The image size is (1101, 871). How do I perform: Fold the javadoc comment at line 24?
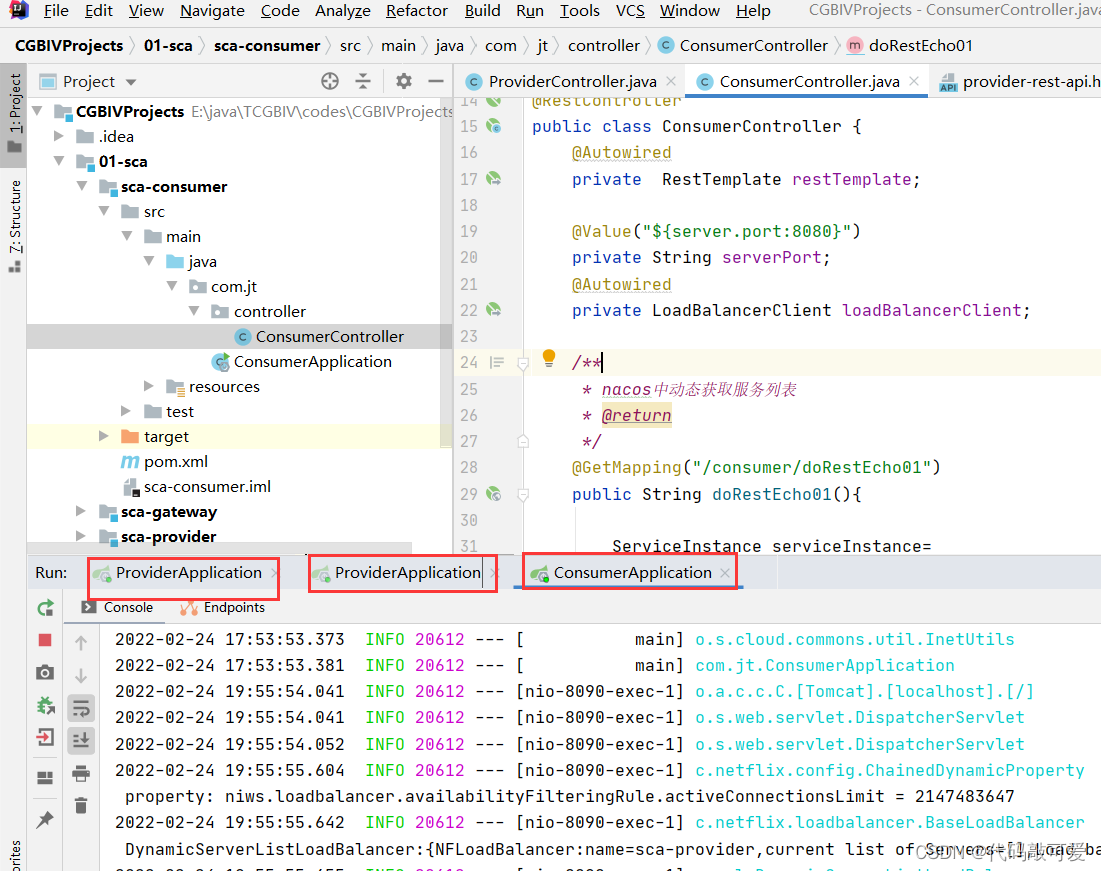(523, 363)
